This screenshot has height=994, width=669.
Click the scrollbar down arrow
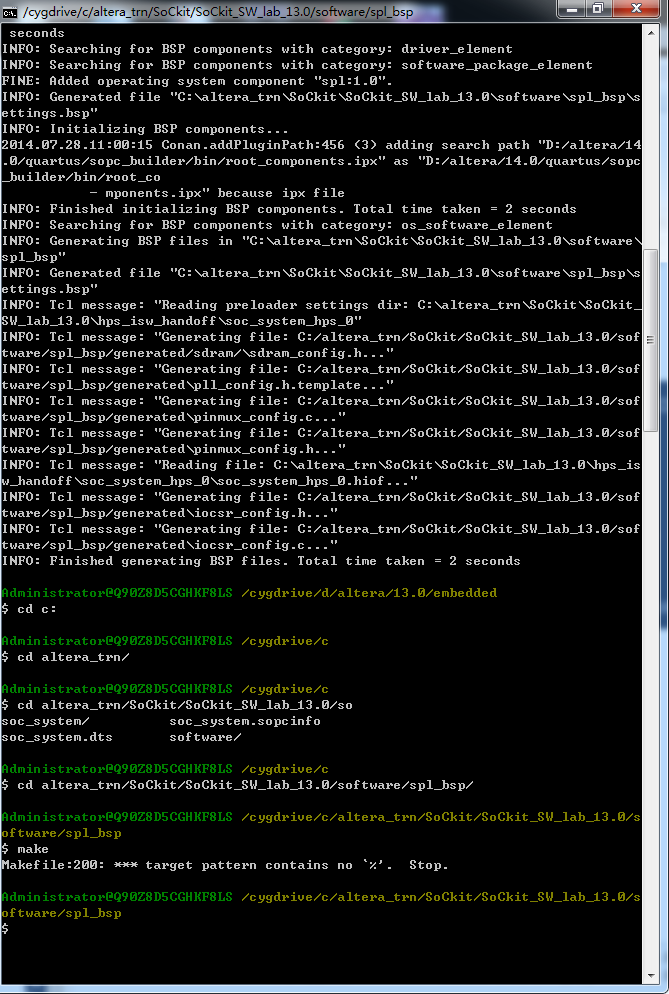(651, 976)
